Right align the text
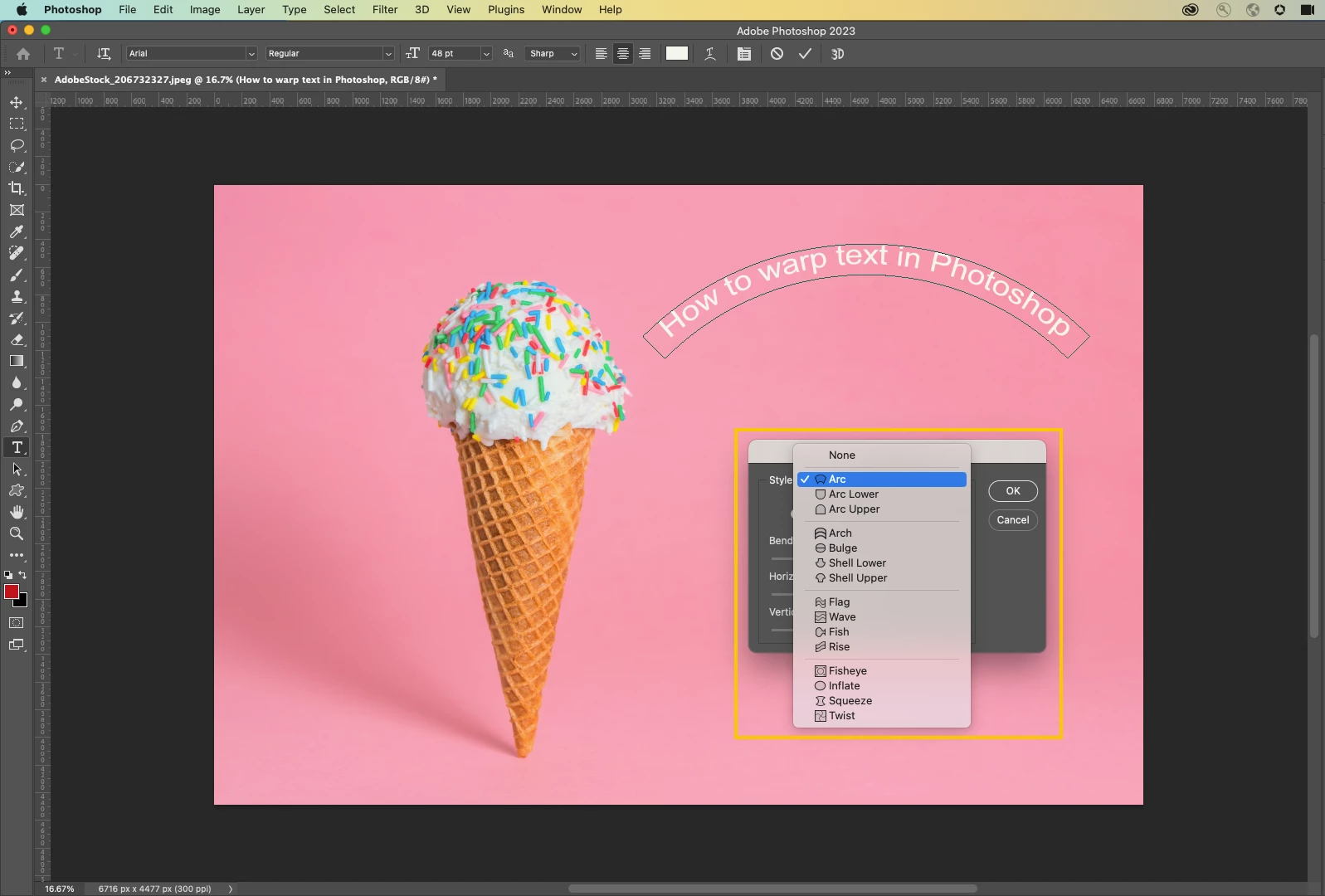The image size is (1325, 896). point(645,53)
